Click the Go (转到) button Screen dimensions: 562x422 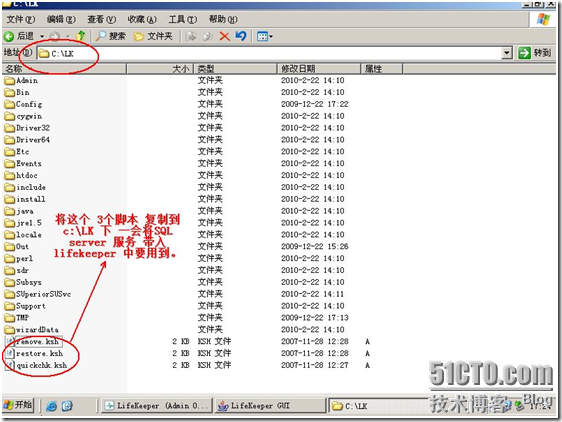(x=535, y=53)
